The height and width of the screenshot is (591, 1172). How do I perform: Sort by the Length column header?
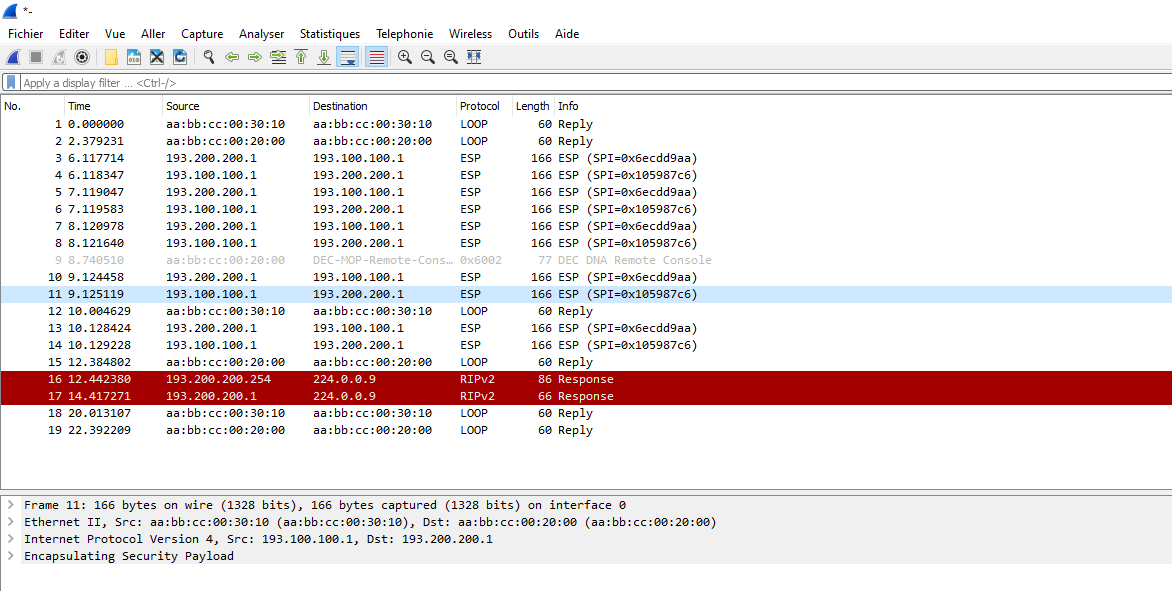pos(532,106)
